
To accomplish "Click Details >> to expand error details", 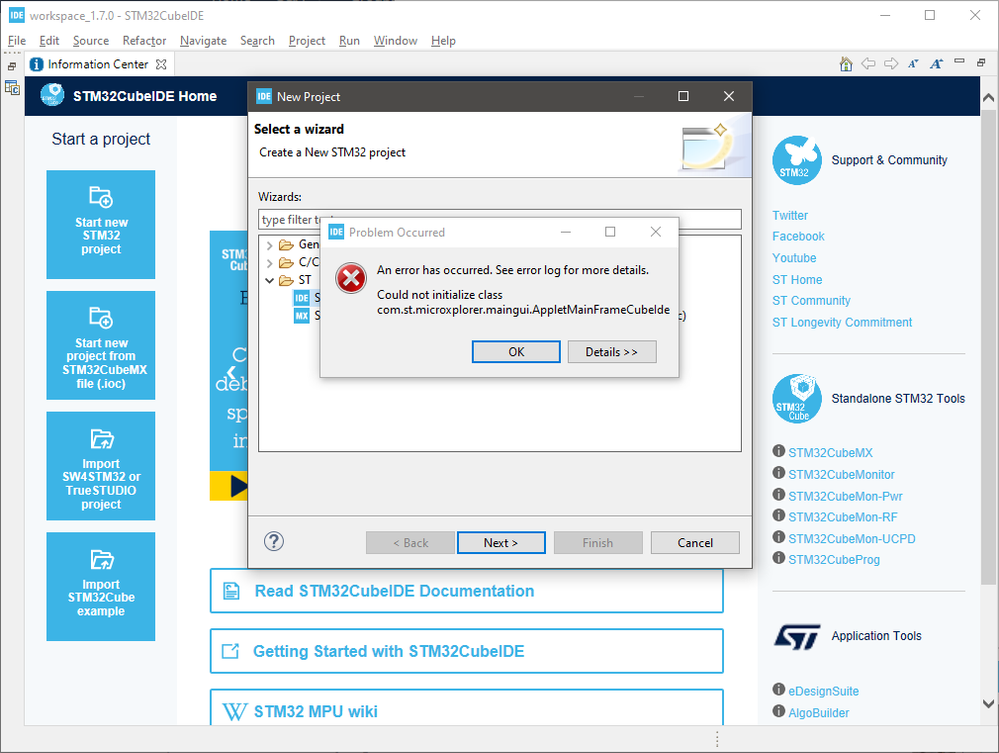I will tap(612, 352).
